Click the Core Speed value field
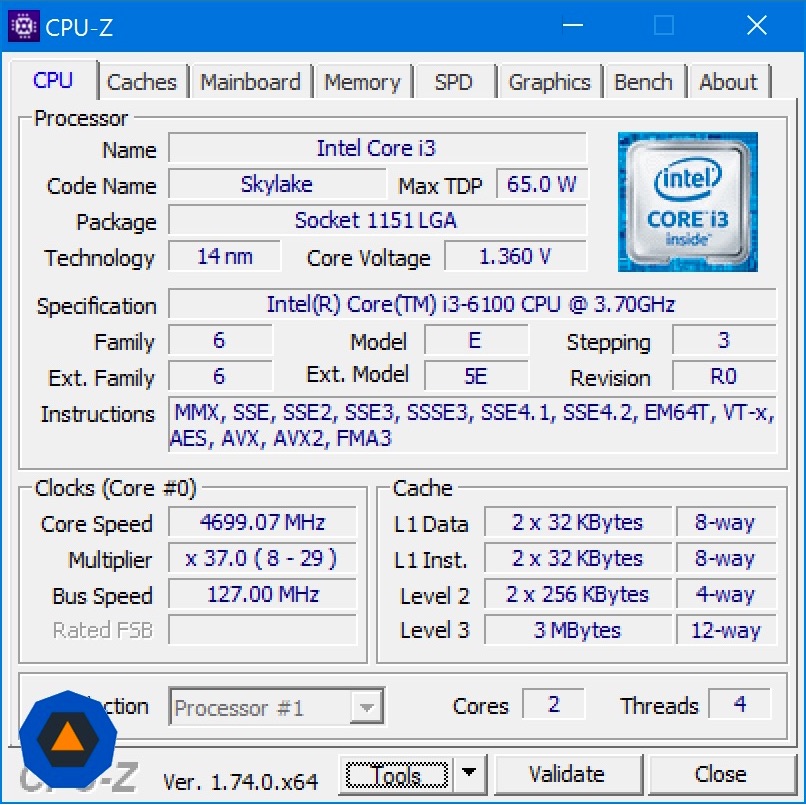 [263, 523]
